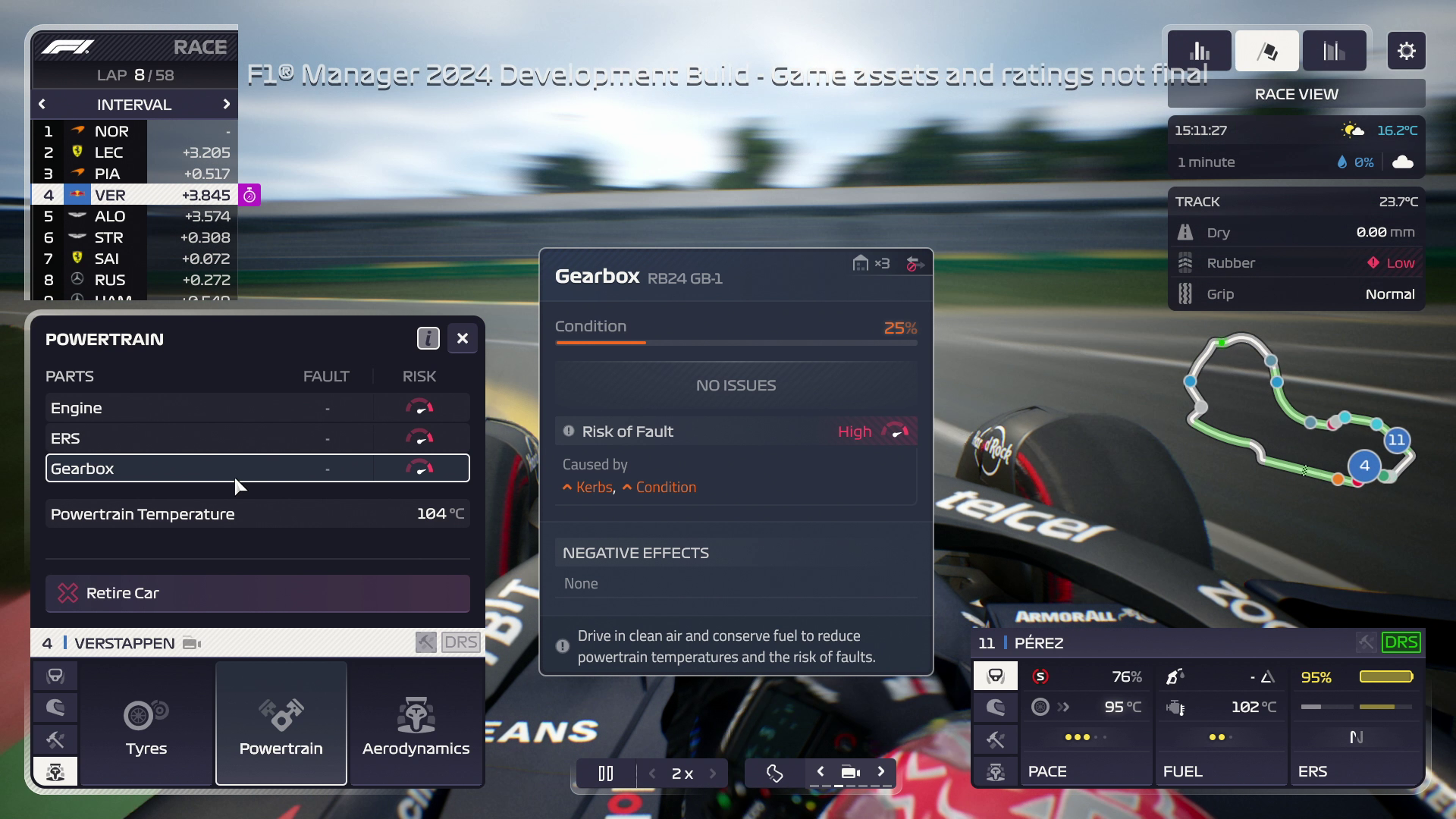Click Pérez's ERS battery bar
1456x819 pixels.
coord(1385,676)
